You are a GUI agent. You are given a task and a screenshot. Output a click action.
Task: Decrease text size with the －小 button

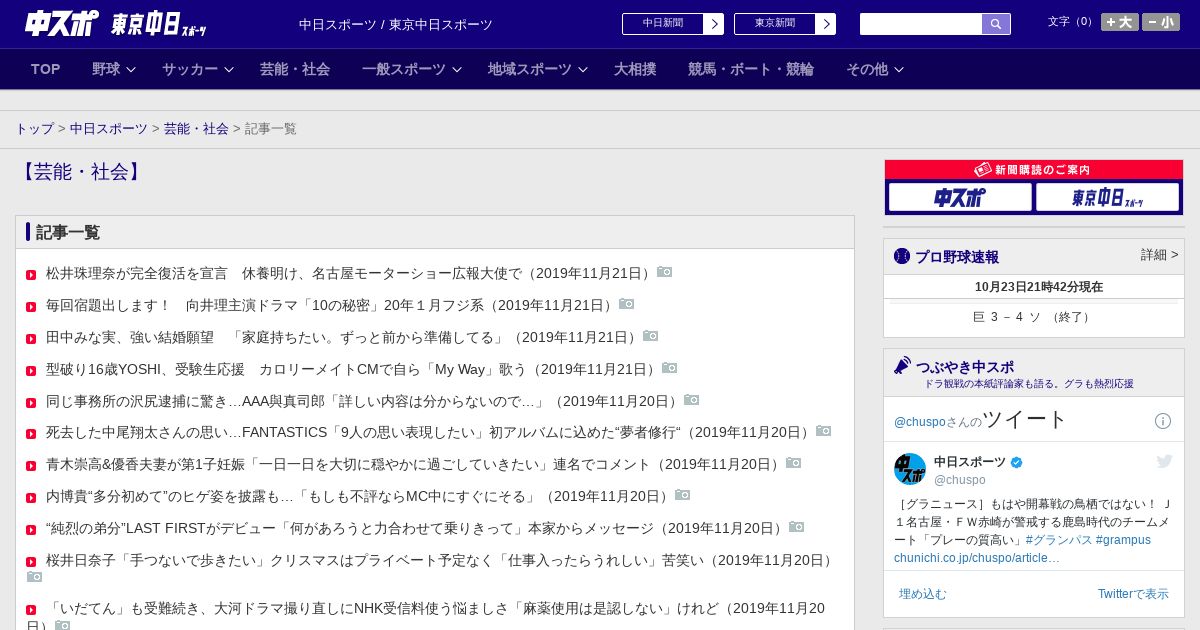coord(1161,22)
